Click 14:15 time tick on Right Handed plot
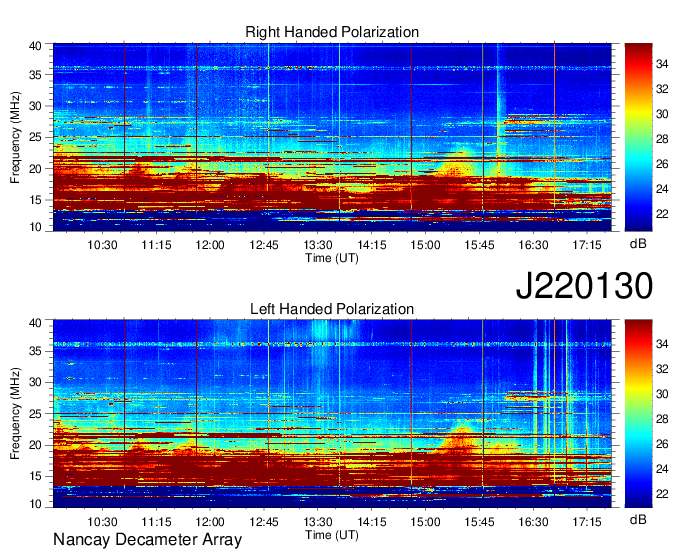Image resolution: width=680 pixels, height=552 pixels. pos(372,245)
